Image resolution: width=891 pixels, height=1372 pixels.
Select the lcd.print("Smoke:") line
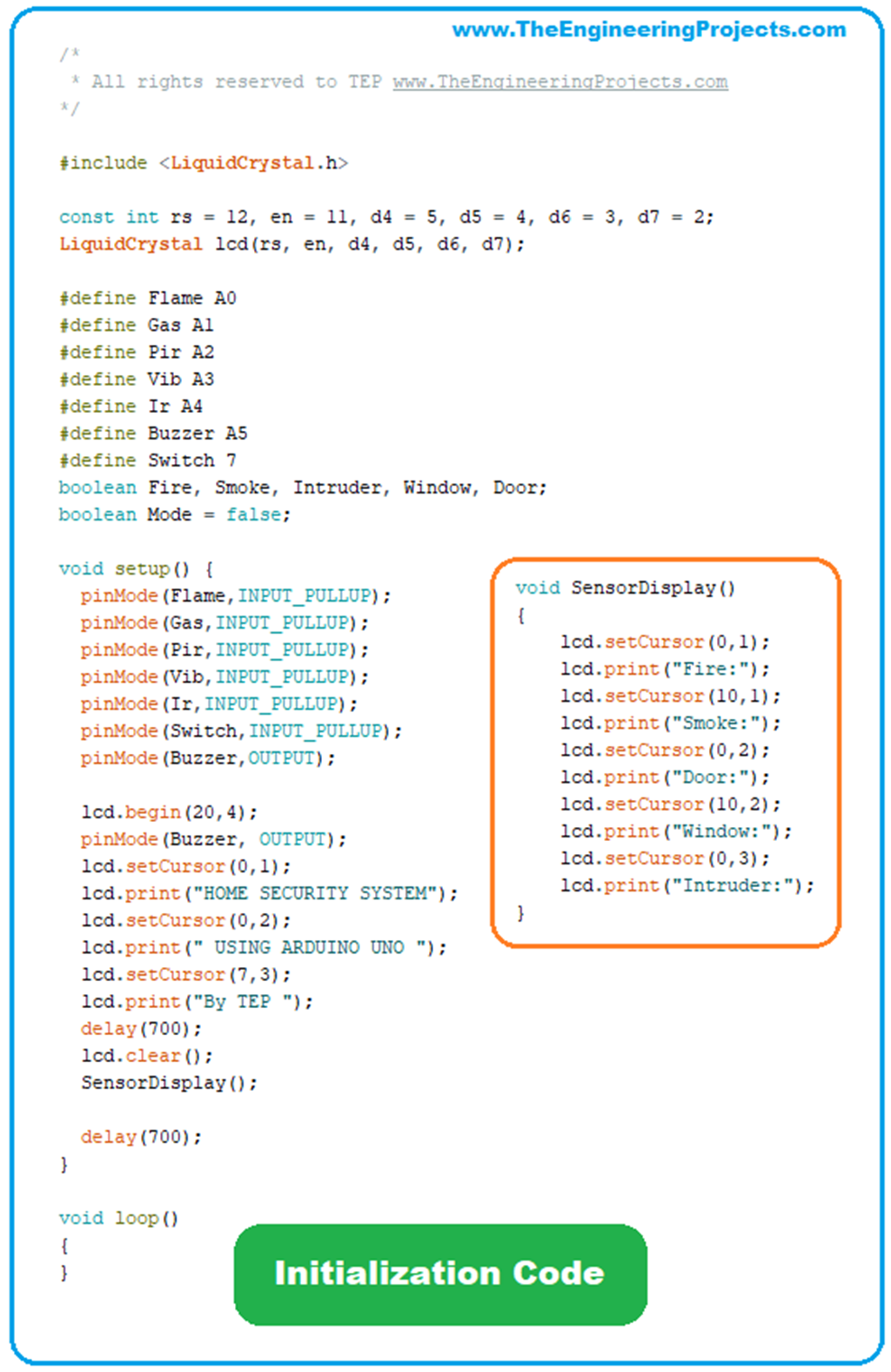670,723
